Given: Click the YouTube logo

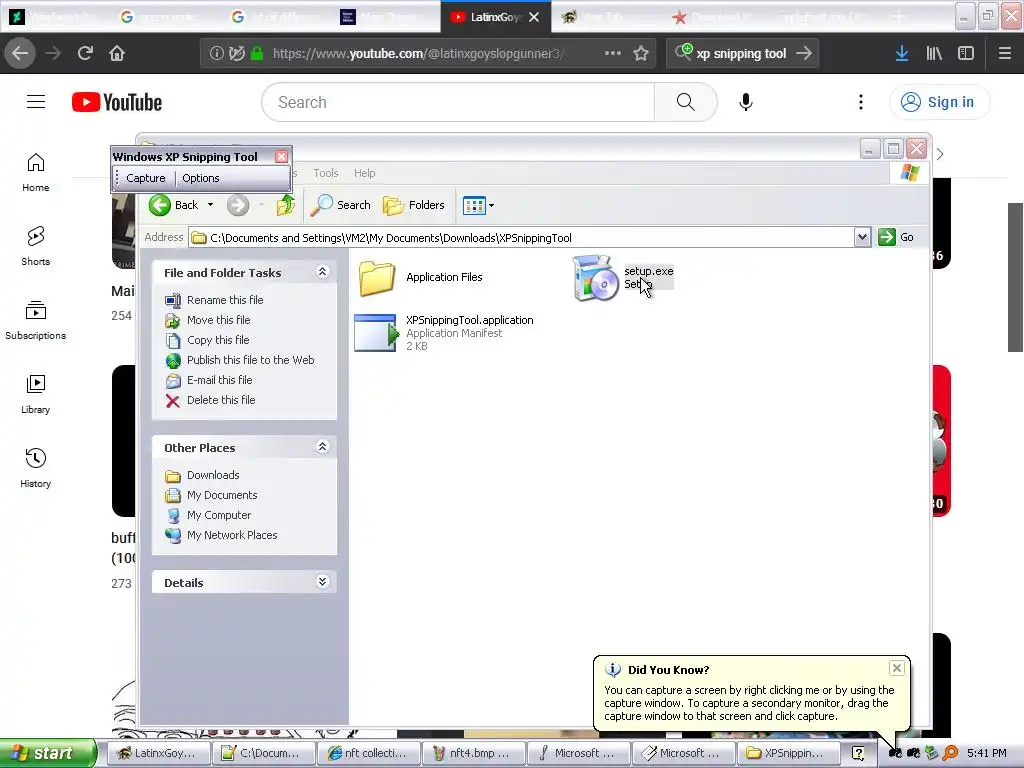Looking at the screenshot, I should point(117,102).
